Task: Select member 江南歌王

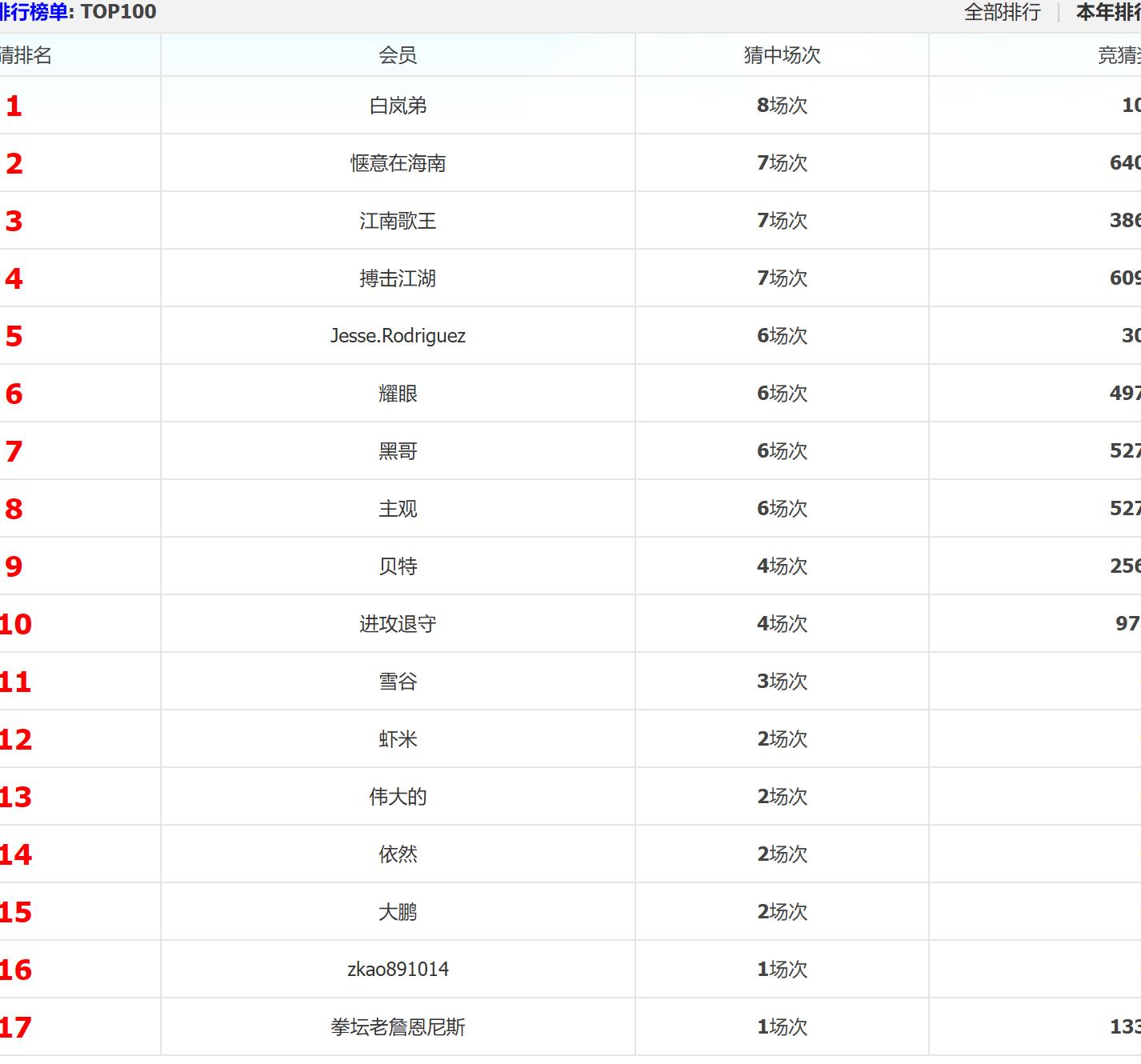Action: [398, 221]
